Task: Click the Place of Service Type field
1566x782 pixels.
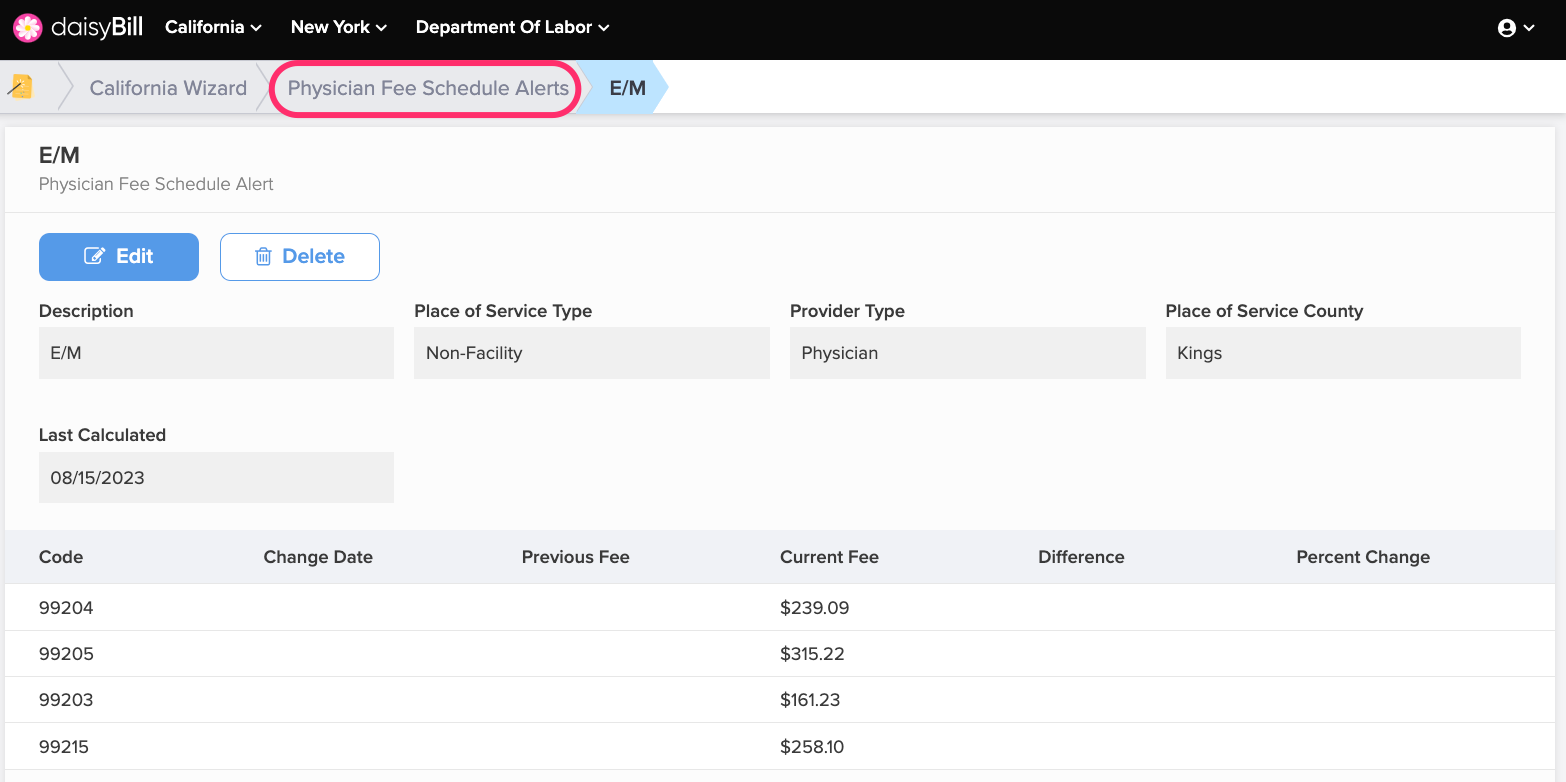Action: tap(592, 353)
